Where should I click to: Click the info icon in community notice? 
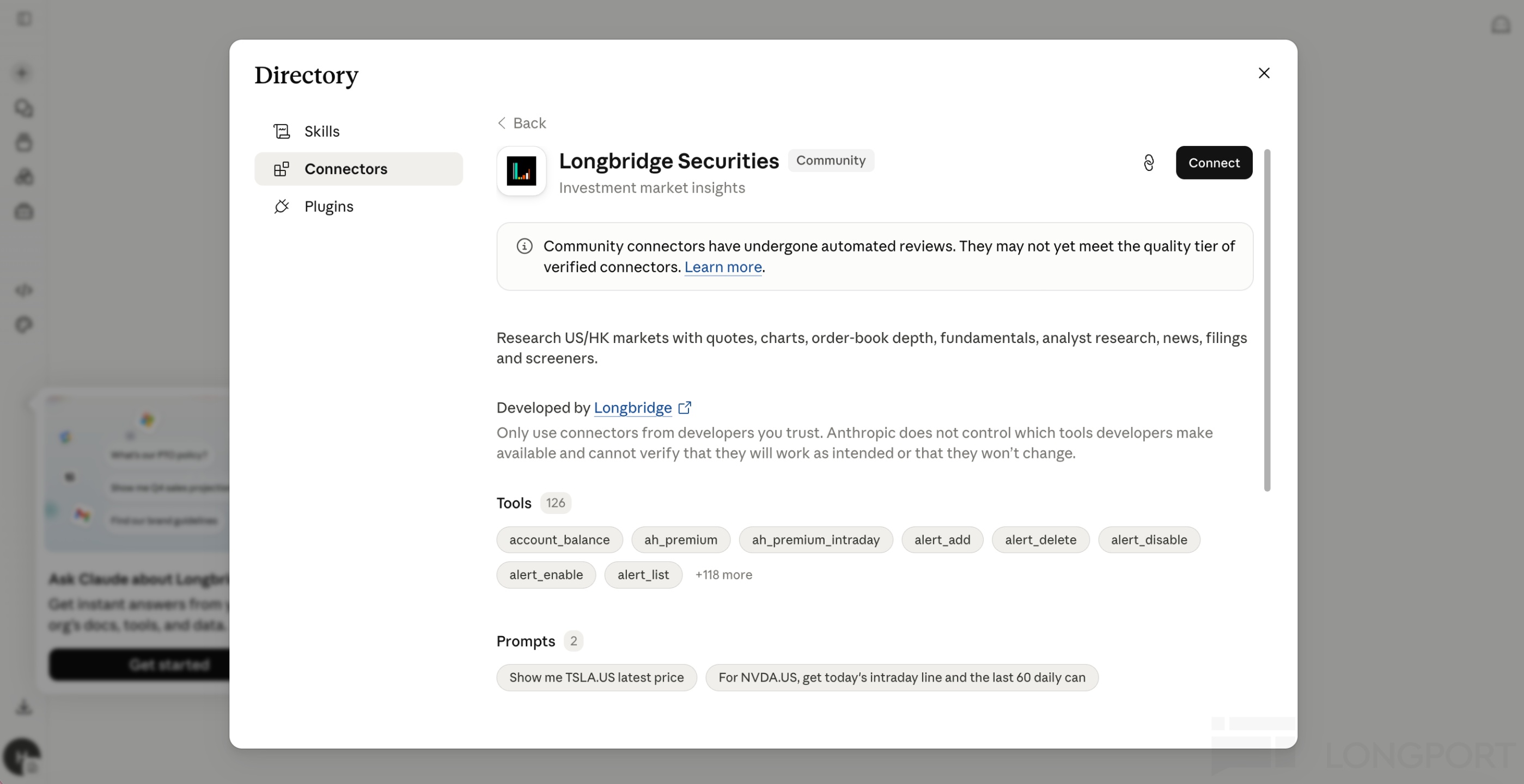[524, 246]
